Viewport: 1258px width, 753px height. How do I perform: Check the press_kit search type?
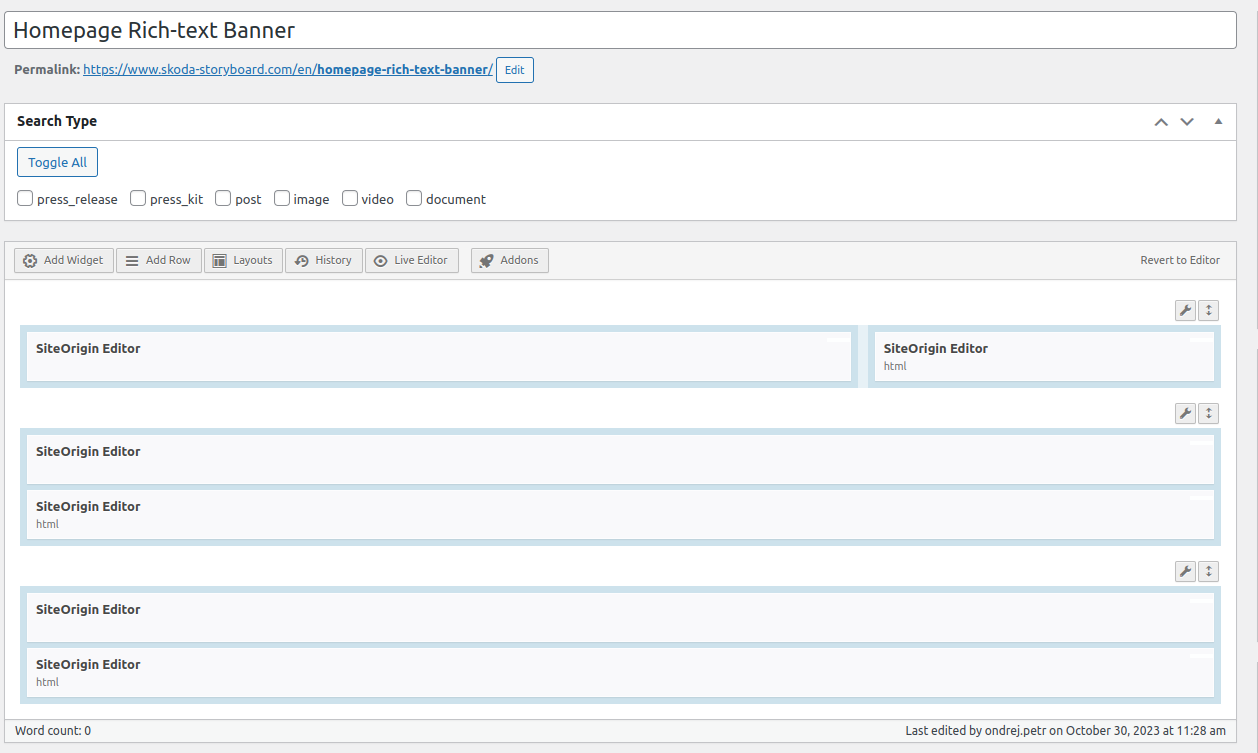pos(138,198)
